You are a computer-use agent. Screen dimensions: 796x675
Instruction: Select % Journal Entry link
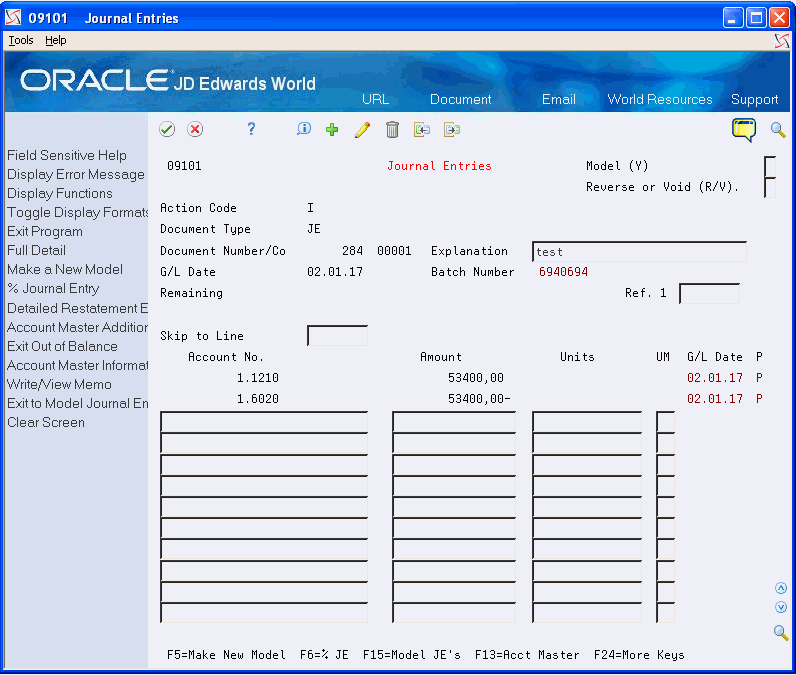53,289
